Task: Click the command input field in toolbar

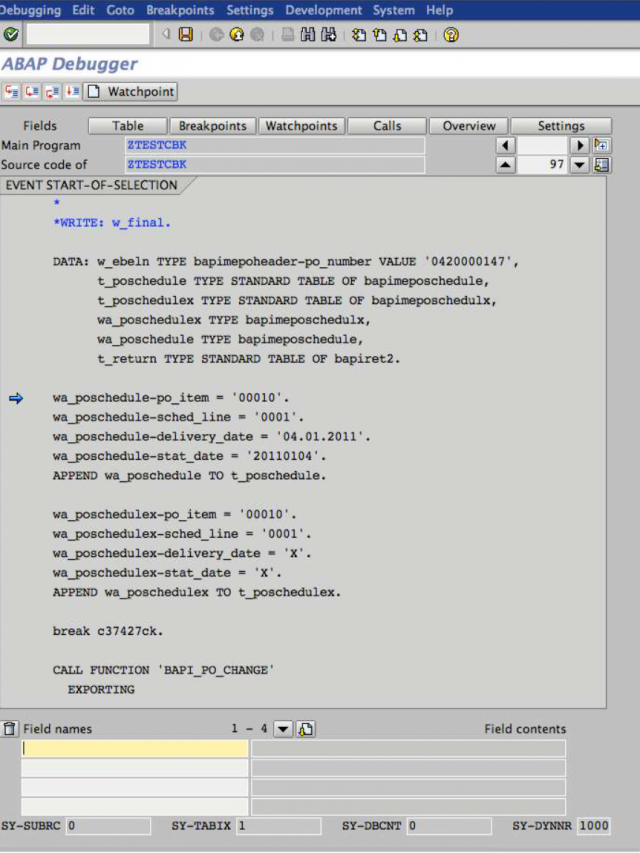Action: [x=88, y=34]
